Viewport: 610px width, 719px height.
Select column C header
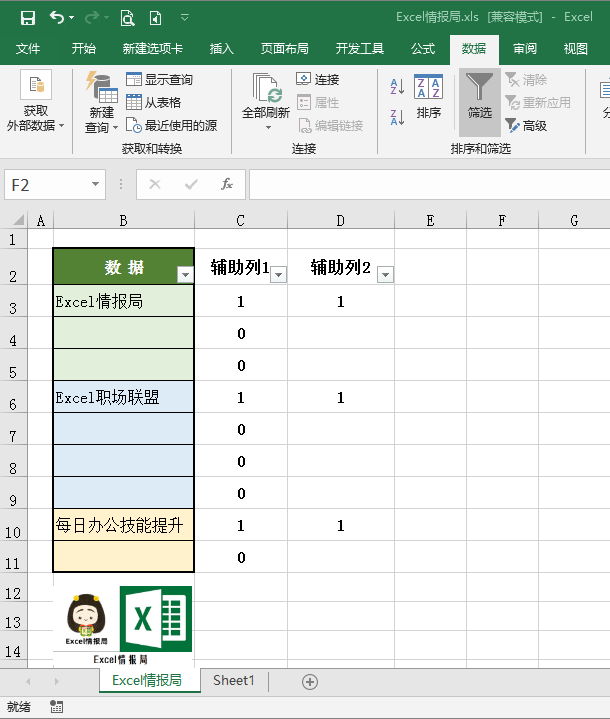[x=241, y=221]
